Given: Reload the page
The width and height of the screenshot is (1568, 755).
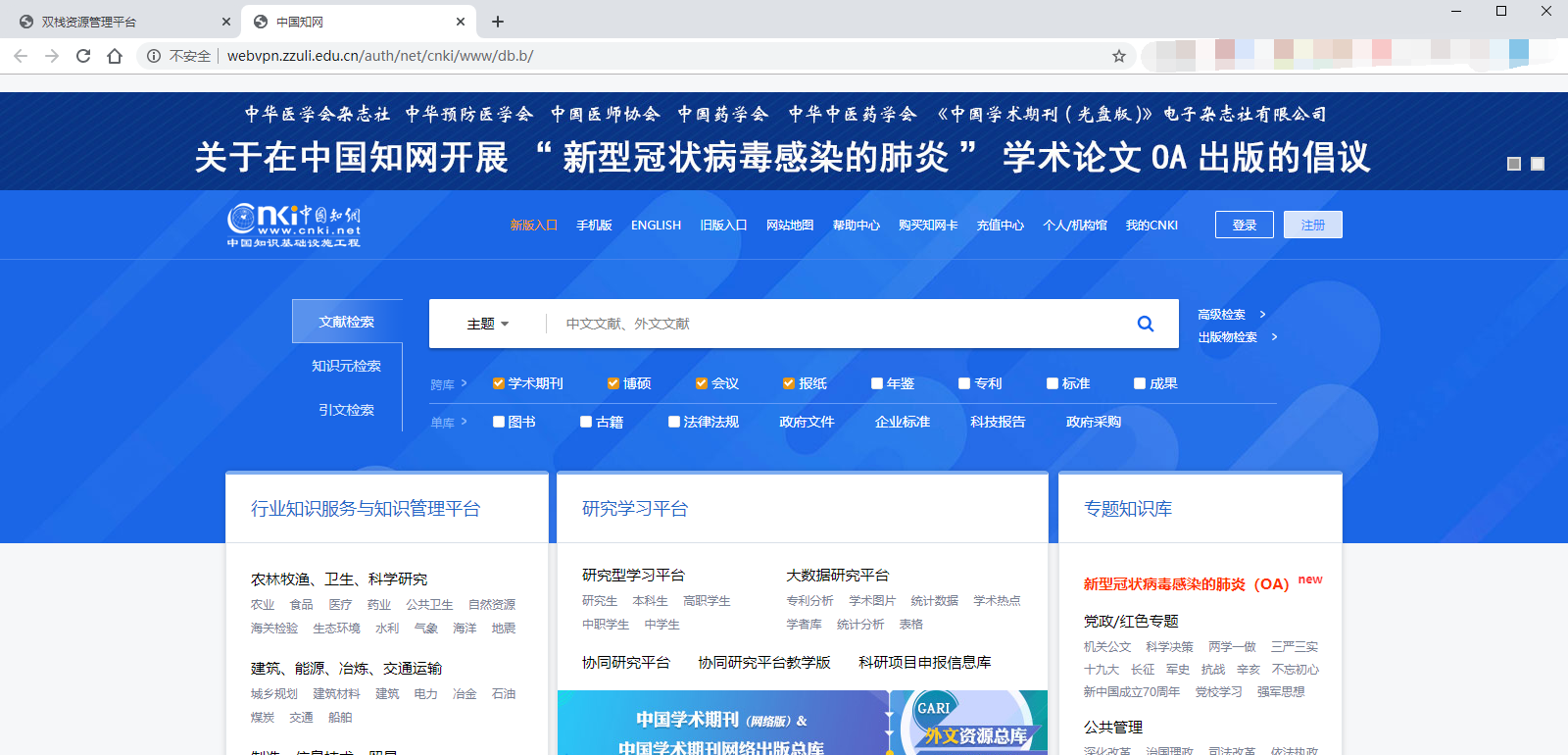Looking at the screenshot, I should pos(83,56).
